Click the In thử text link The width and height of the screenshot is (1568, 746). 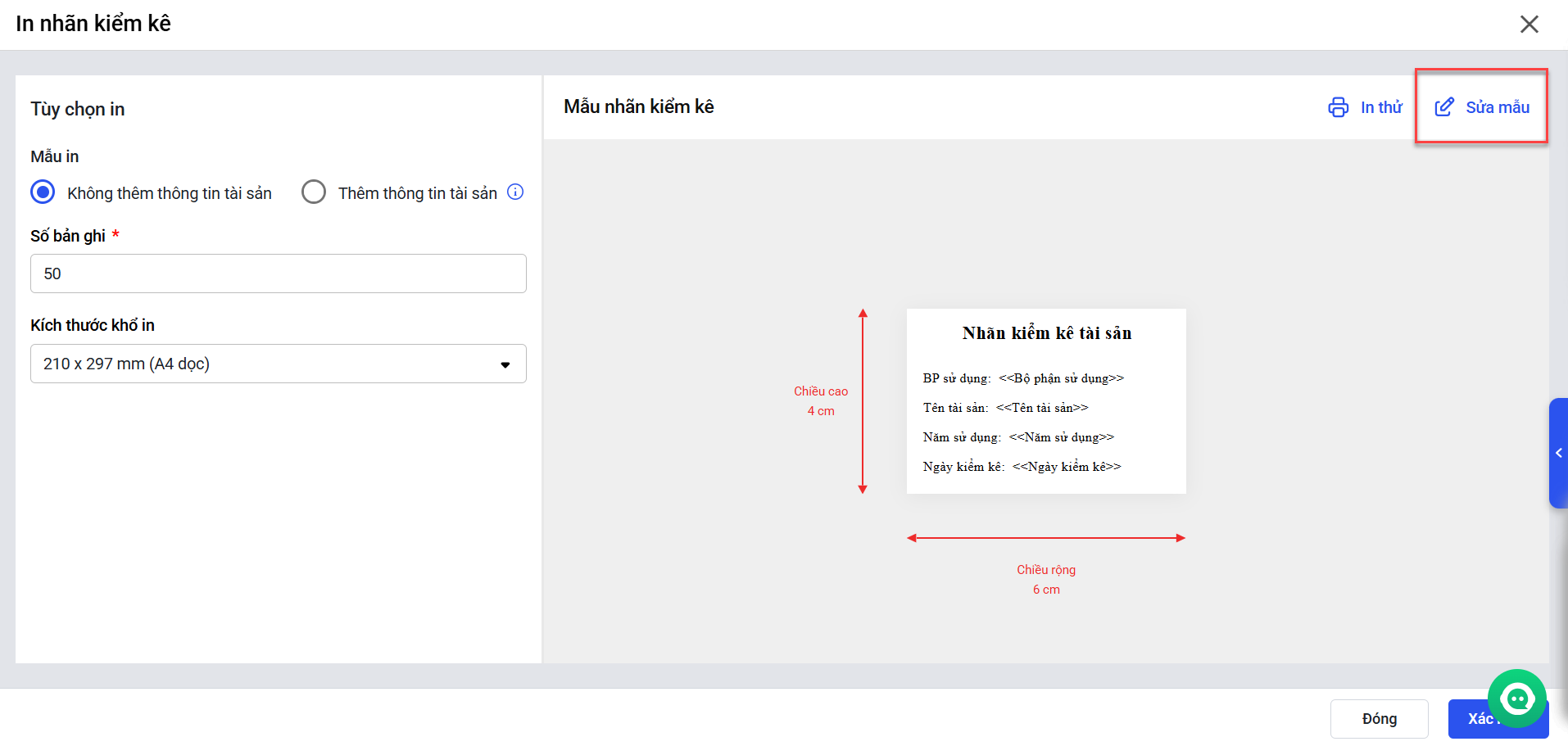1381,107
